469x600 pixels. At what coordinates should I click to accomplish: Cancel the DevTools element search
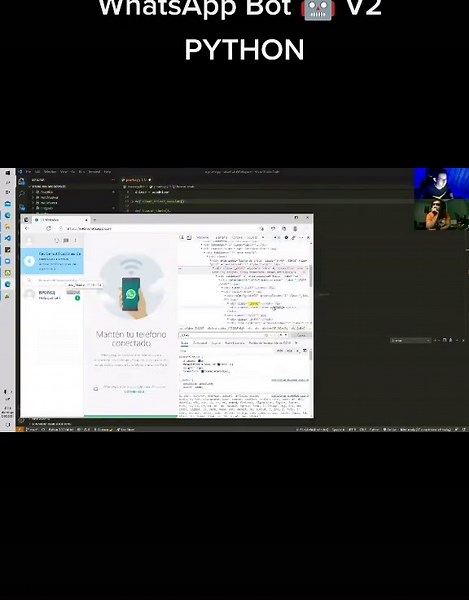tap(301, 335)
